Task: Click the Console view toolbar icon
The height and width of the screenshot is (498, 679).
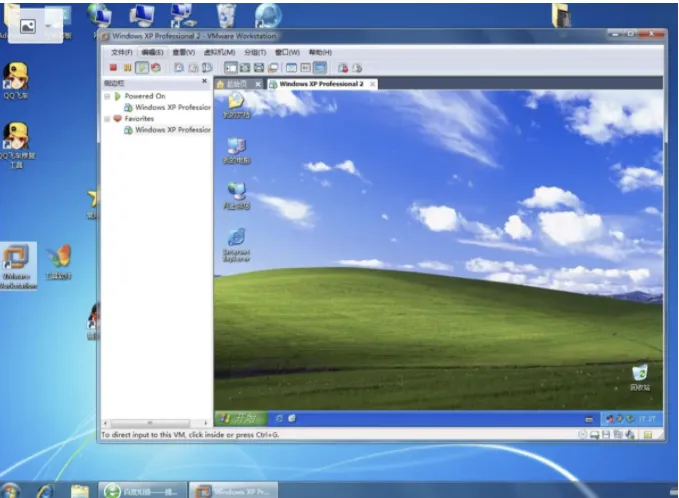Action: (320, 68)
